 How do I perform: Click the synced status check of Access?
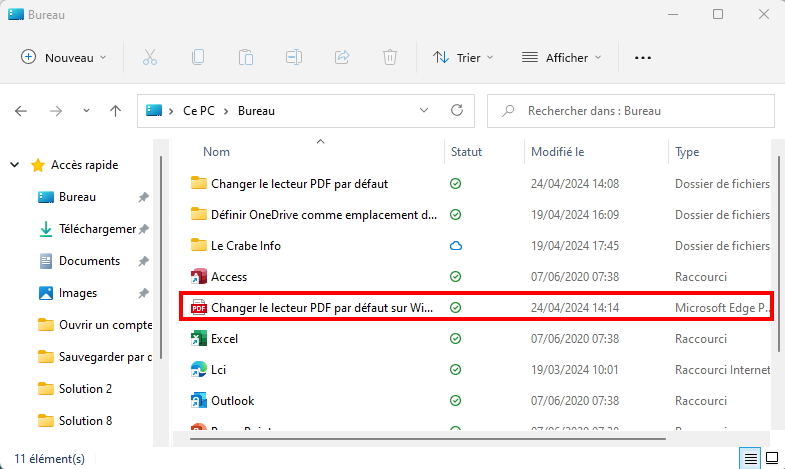[x=455, y=277]
